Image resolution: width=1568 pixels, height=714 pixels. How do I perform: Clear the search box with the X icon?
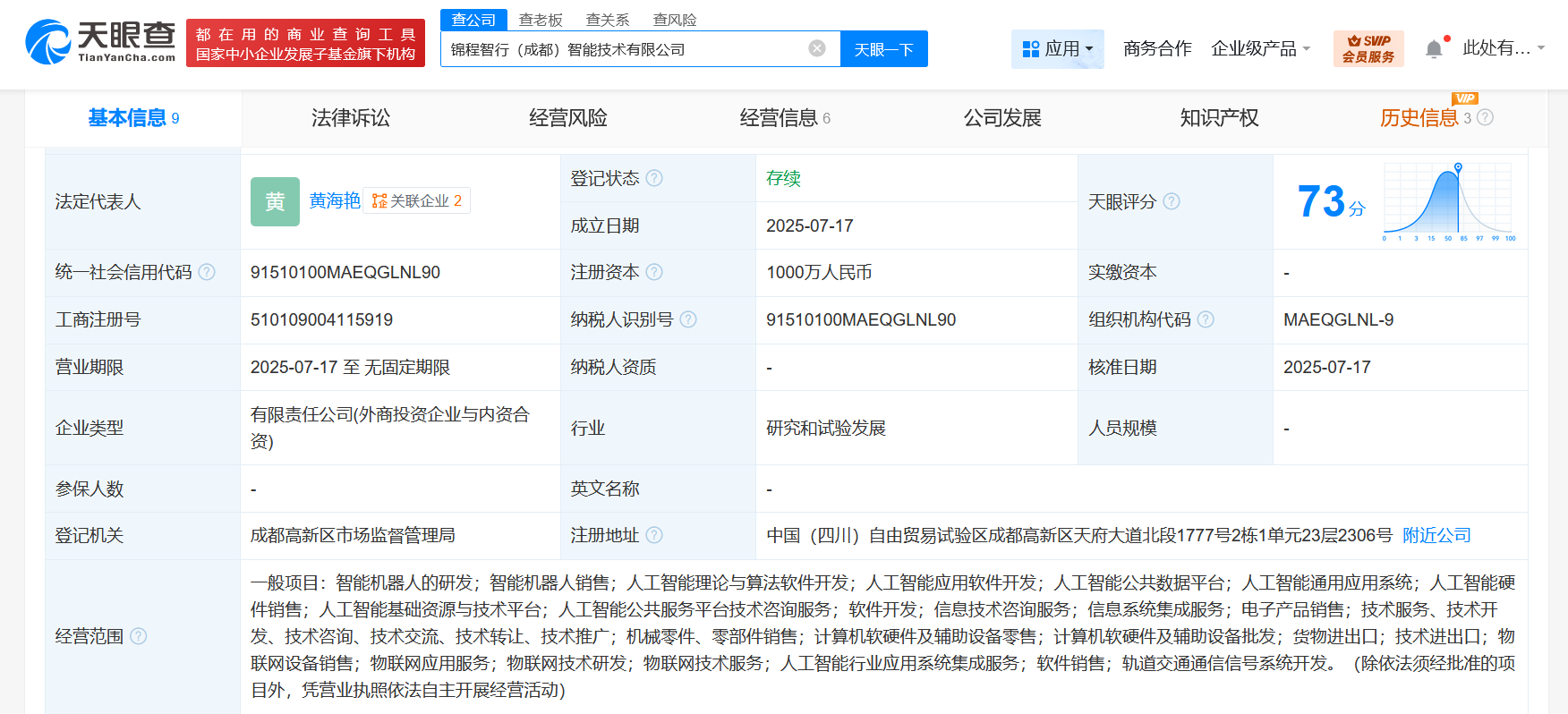tap(817, 48)
